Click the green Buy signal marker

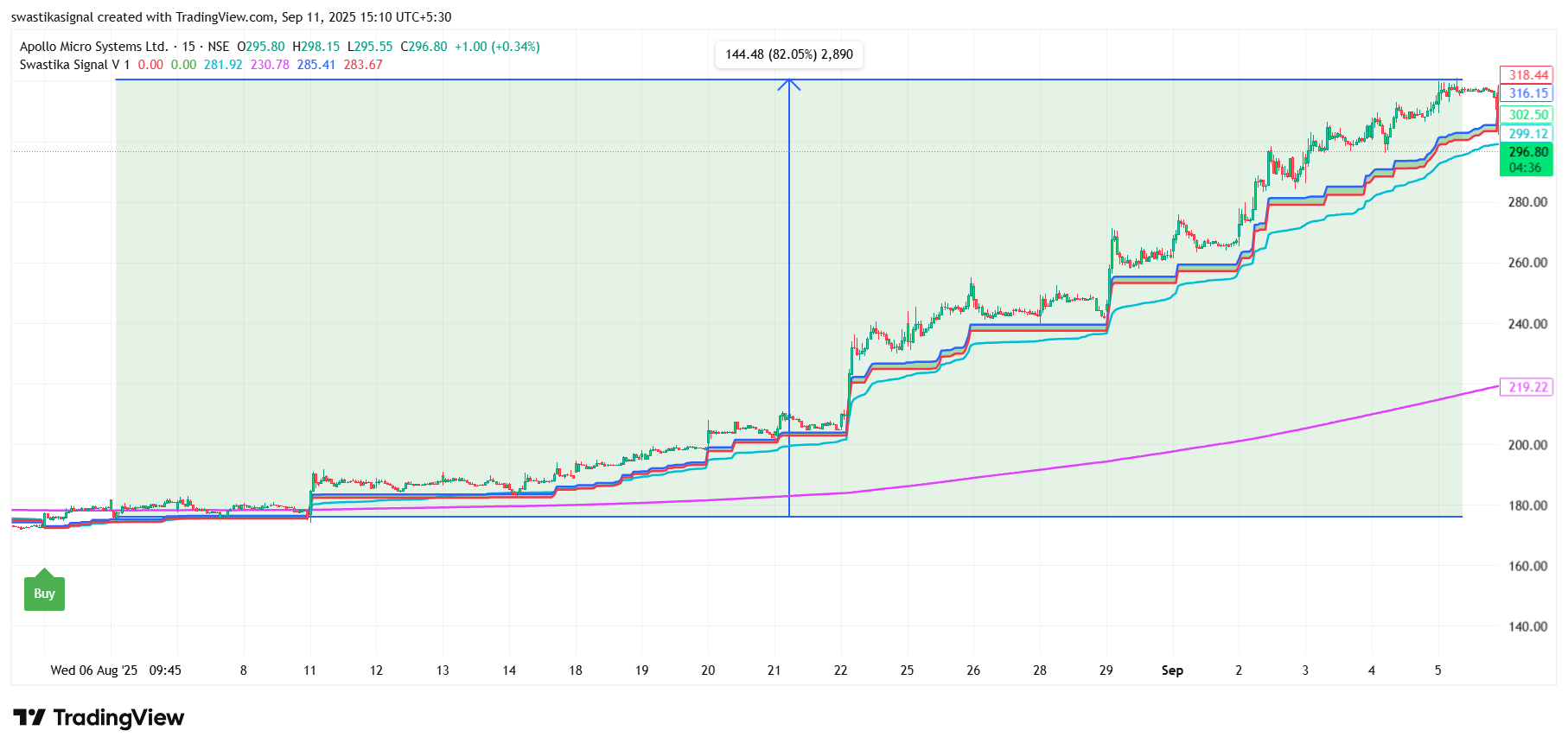tap(44, 592)
